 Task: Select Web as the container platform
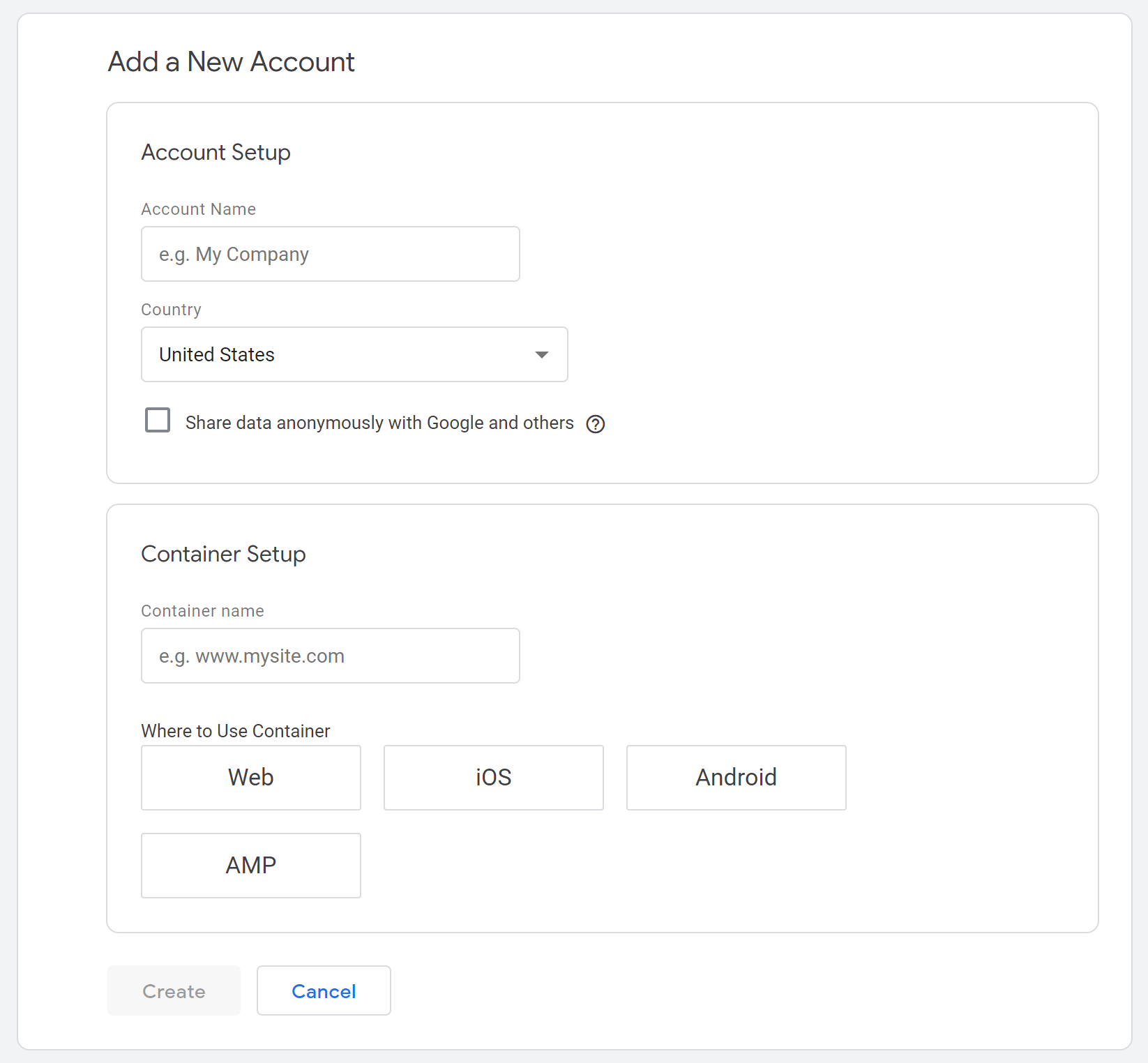coord(250,778)
